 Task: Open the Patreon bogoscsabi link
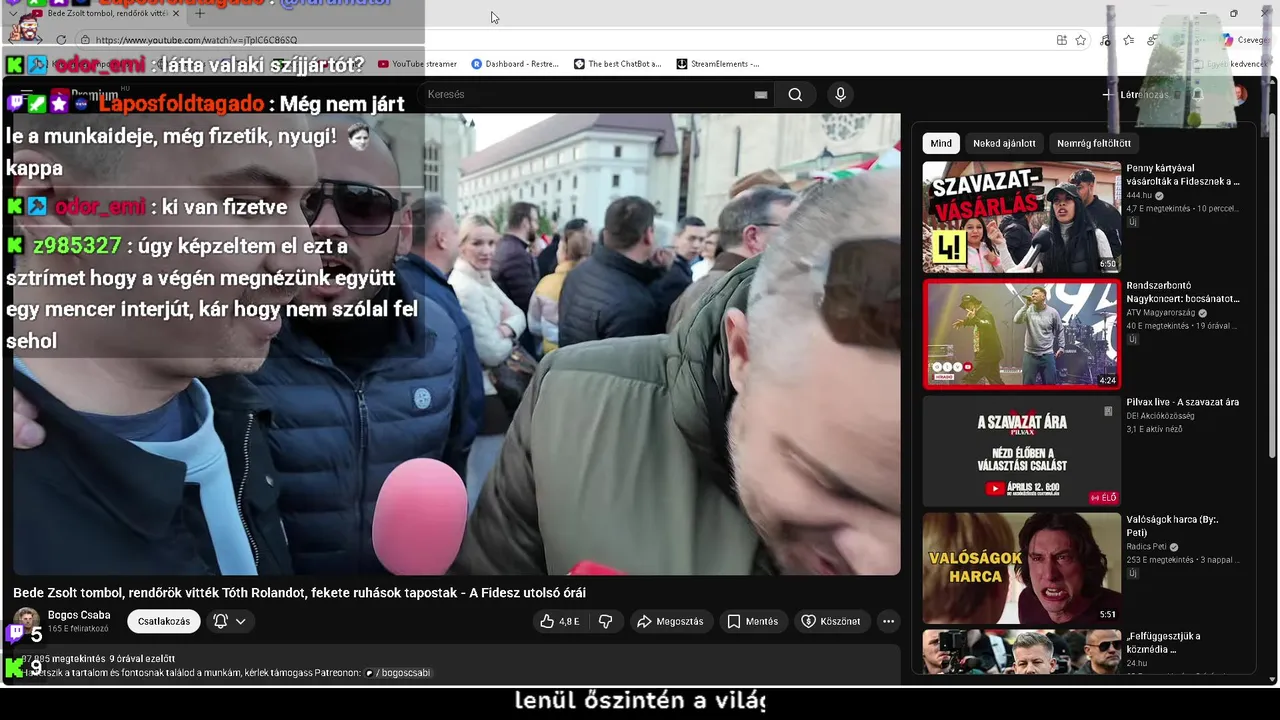point(398,673)
